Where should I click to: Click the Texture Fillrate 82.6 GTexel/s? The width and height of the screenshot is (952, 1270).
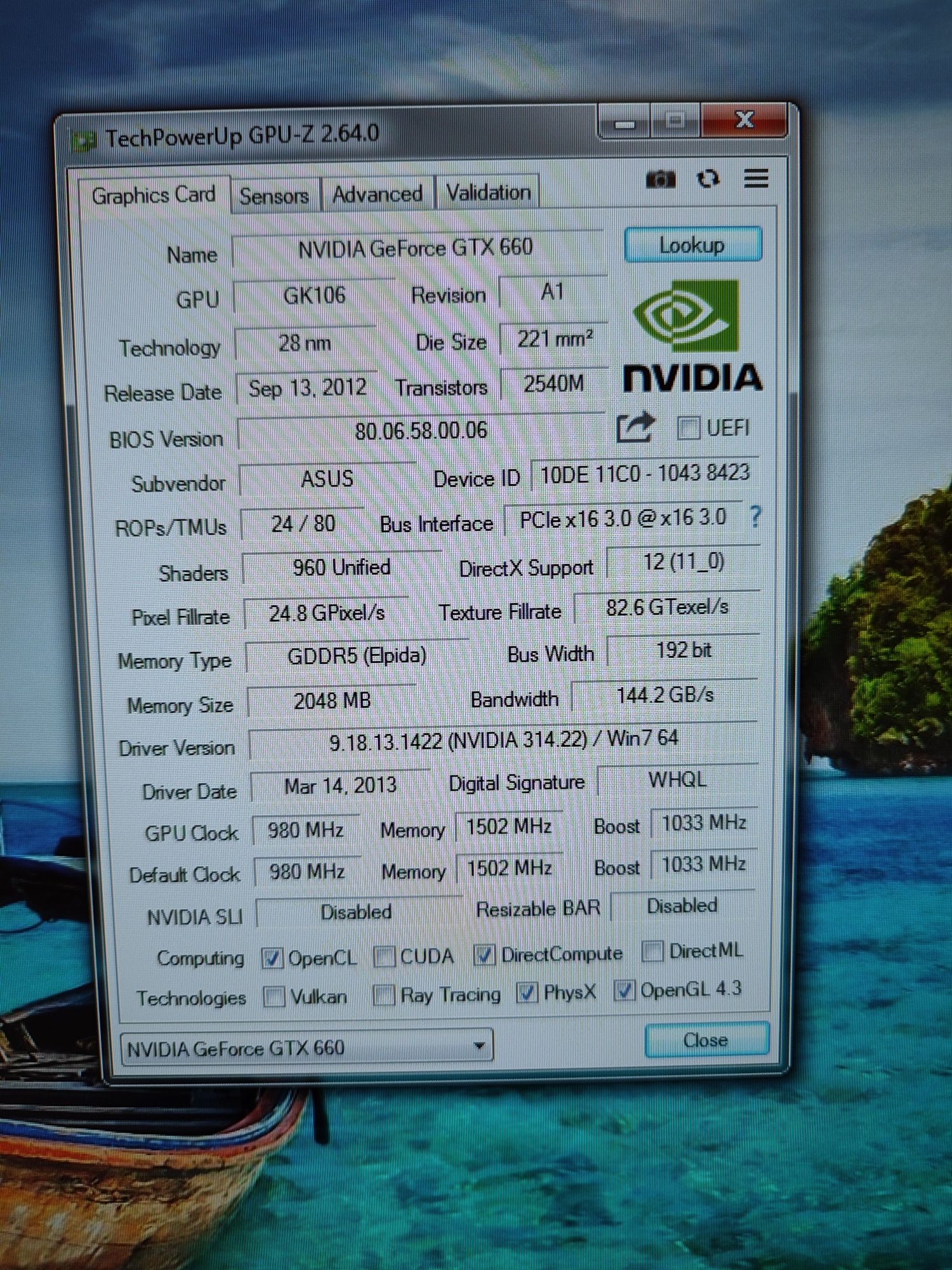pyautogui.click(x=667, y=608)
